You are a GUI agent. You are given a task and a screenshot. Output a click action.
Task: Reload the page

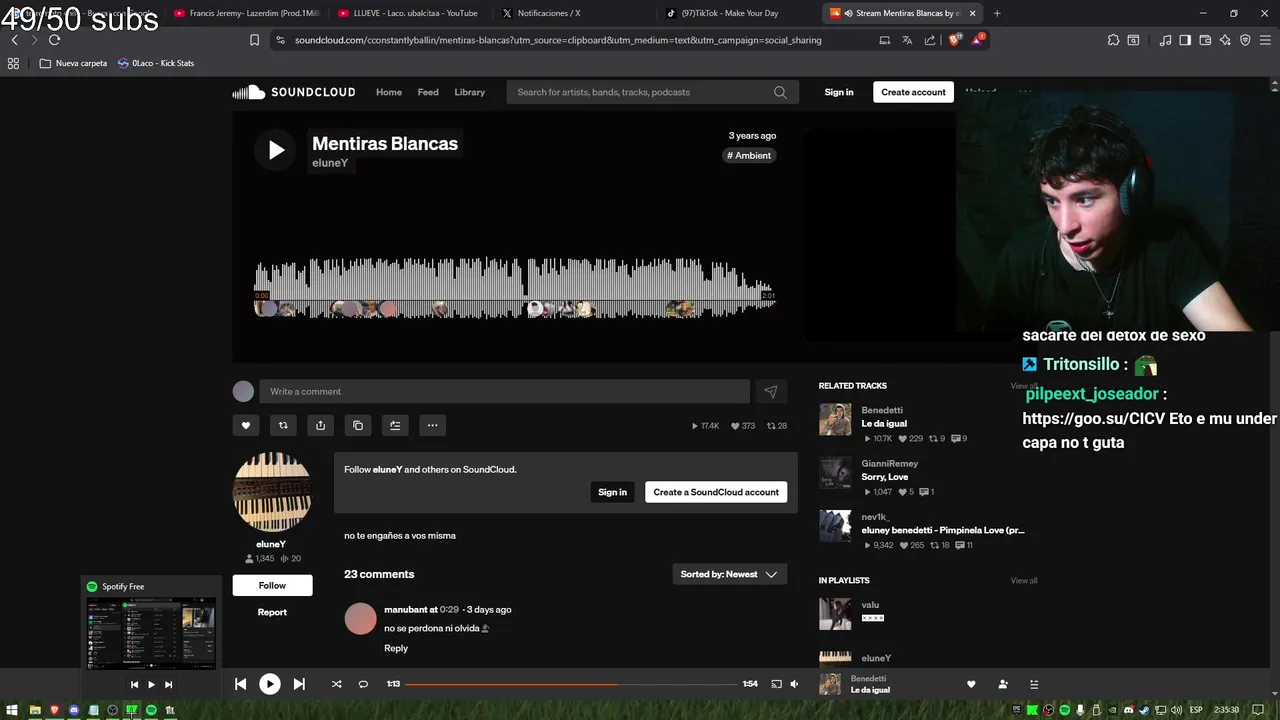click(54, 40)
